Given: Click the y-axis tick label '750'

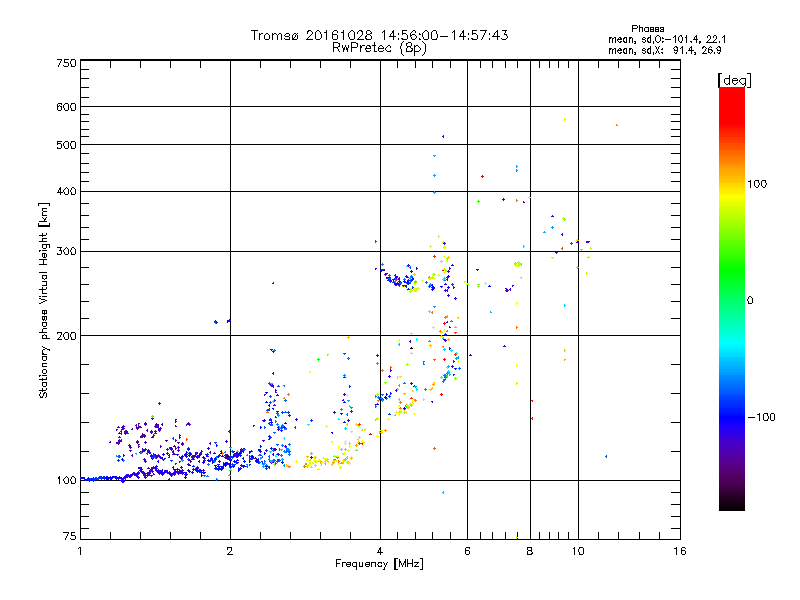Looking at the screenshot, I should [x=66, y=63].
